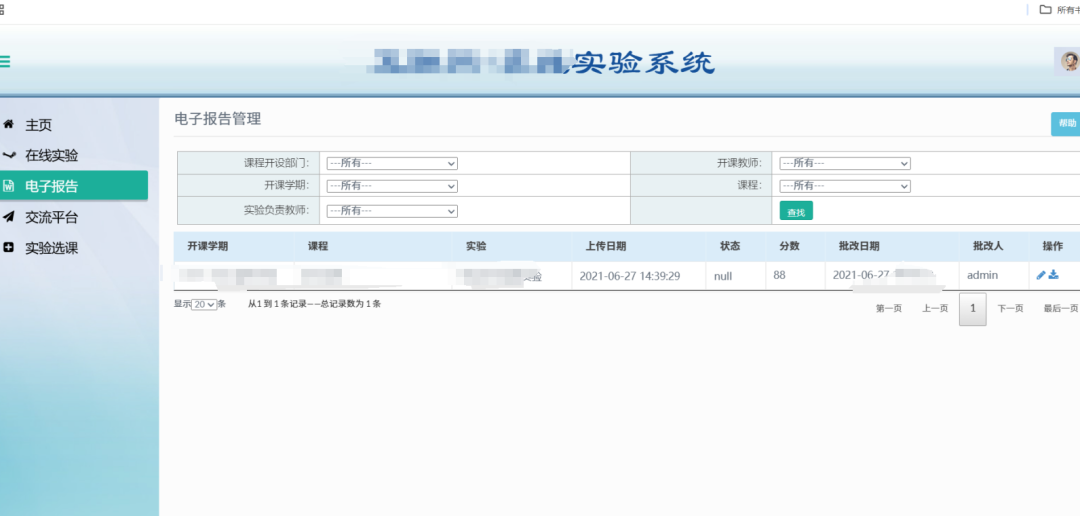
Task: Click the document icon beside 电子报告
Action: tap(8, 186)
